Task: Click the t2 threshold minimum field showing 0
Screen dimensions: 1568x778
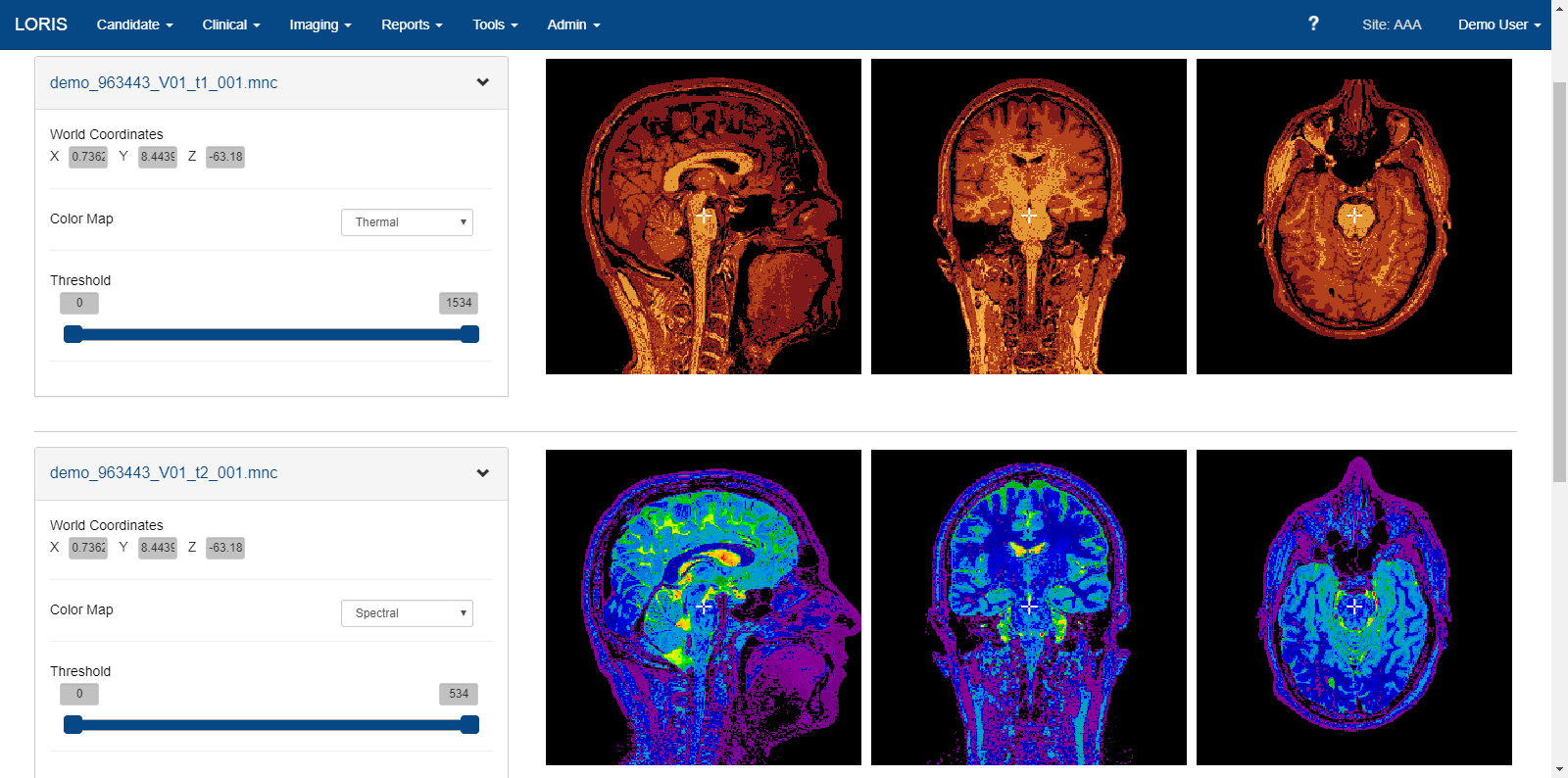Action: tap(79, 694)
